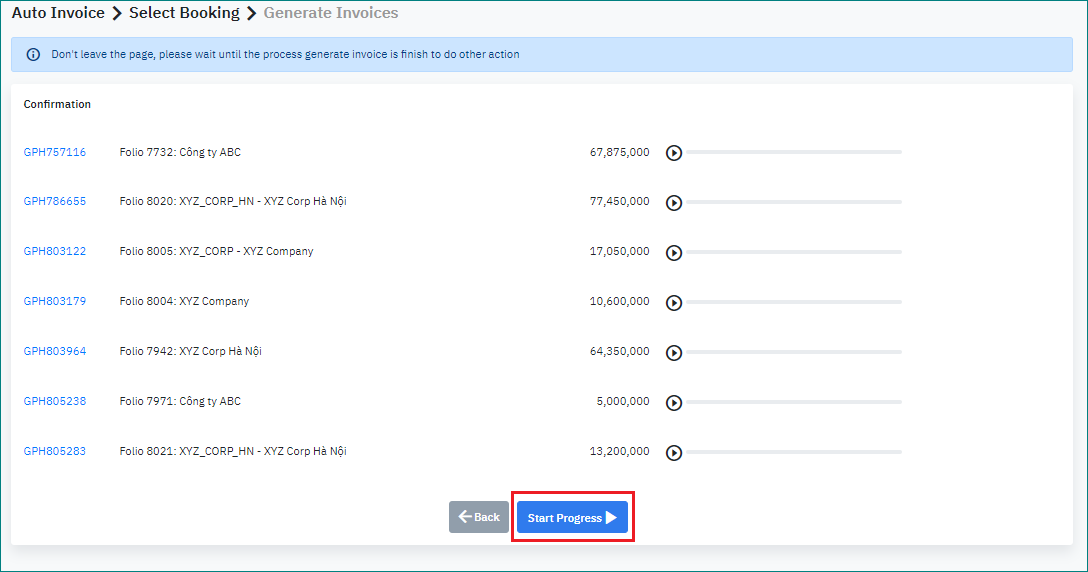This screenshot has width=1088, height=572.
Task: Click play icon for Folio 8004
Action: pos(674,303)
